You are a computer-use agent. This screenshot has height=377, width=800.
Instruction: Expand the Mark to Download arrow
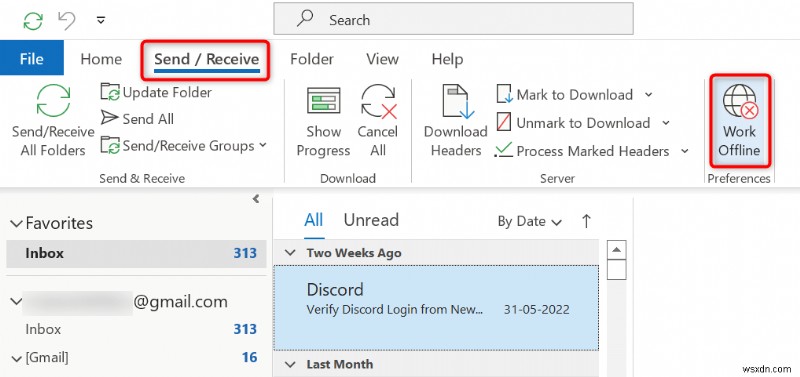point(648,94)
